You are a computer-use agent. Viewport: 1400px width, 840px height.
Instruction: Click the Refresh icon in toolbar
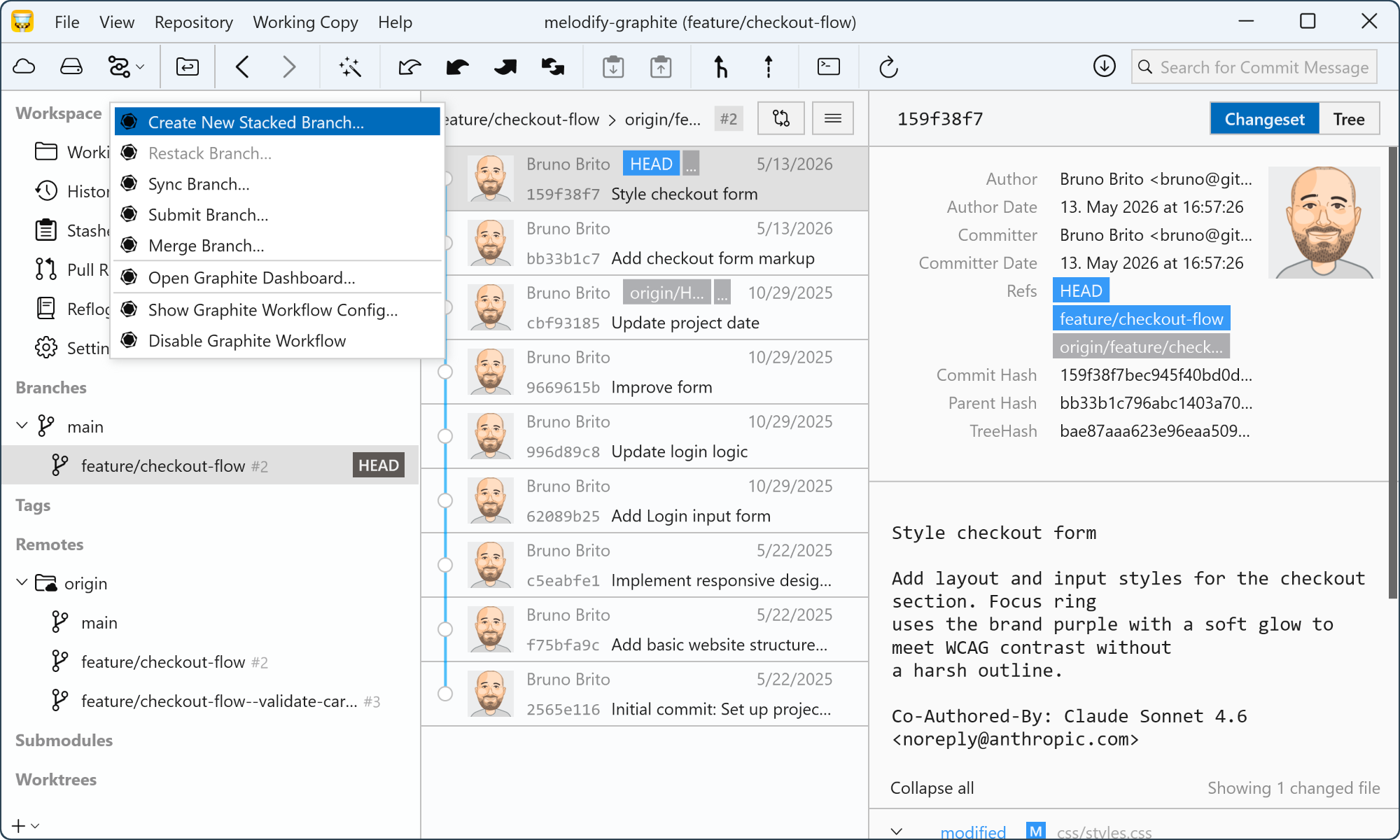point(888,67)
